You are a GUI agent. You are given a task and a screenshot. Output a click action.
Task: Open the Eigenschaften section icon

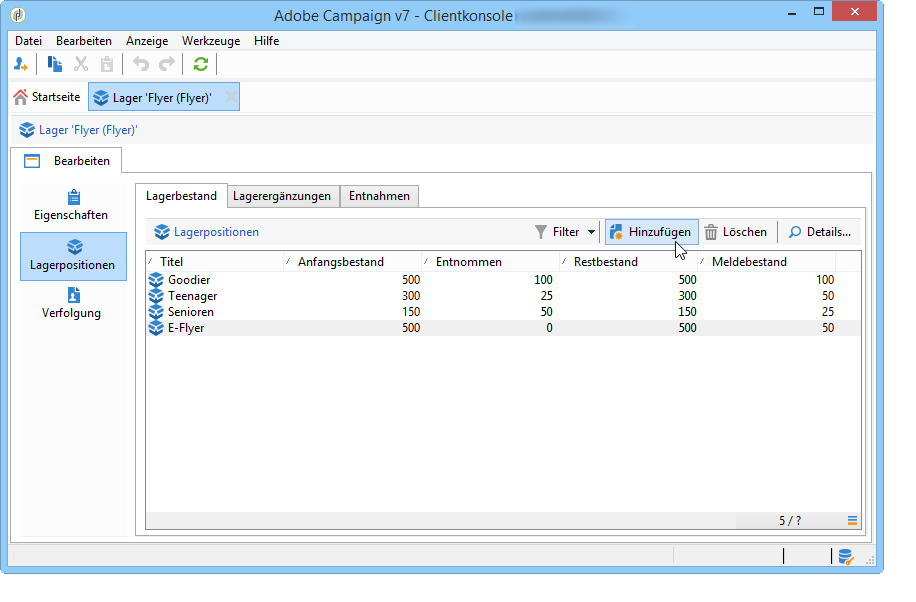coord(74,197)
